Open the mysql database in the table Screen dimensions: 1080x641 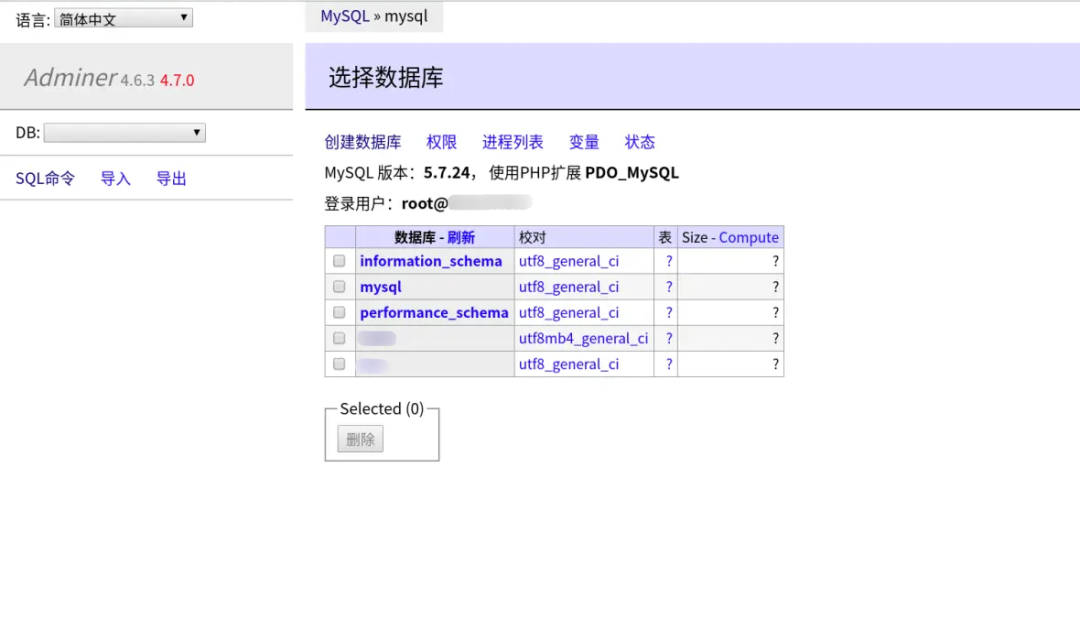[x=380, y=287]
